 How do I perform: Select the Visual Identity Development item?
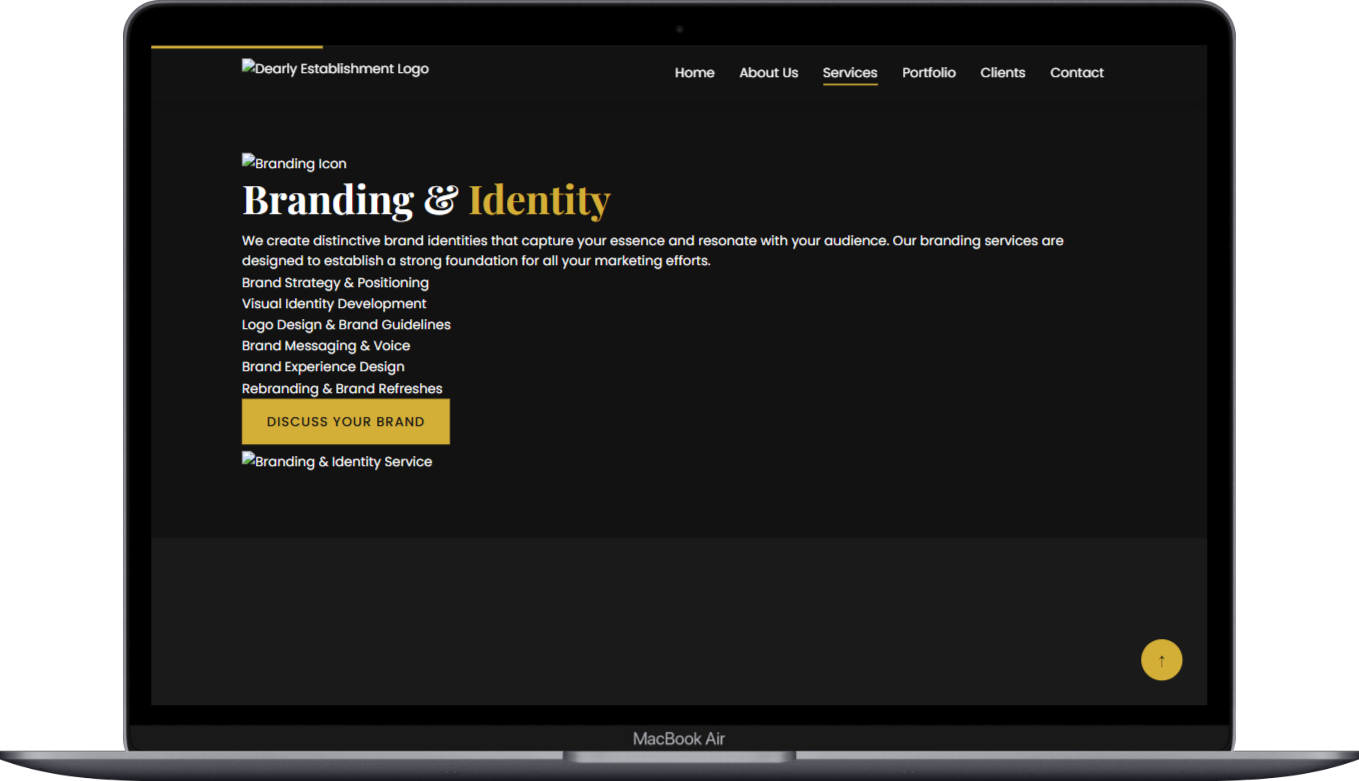tap(334, 304)
